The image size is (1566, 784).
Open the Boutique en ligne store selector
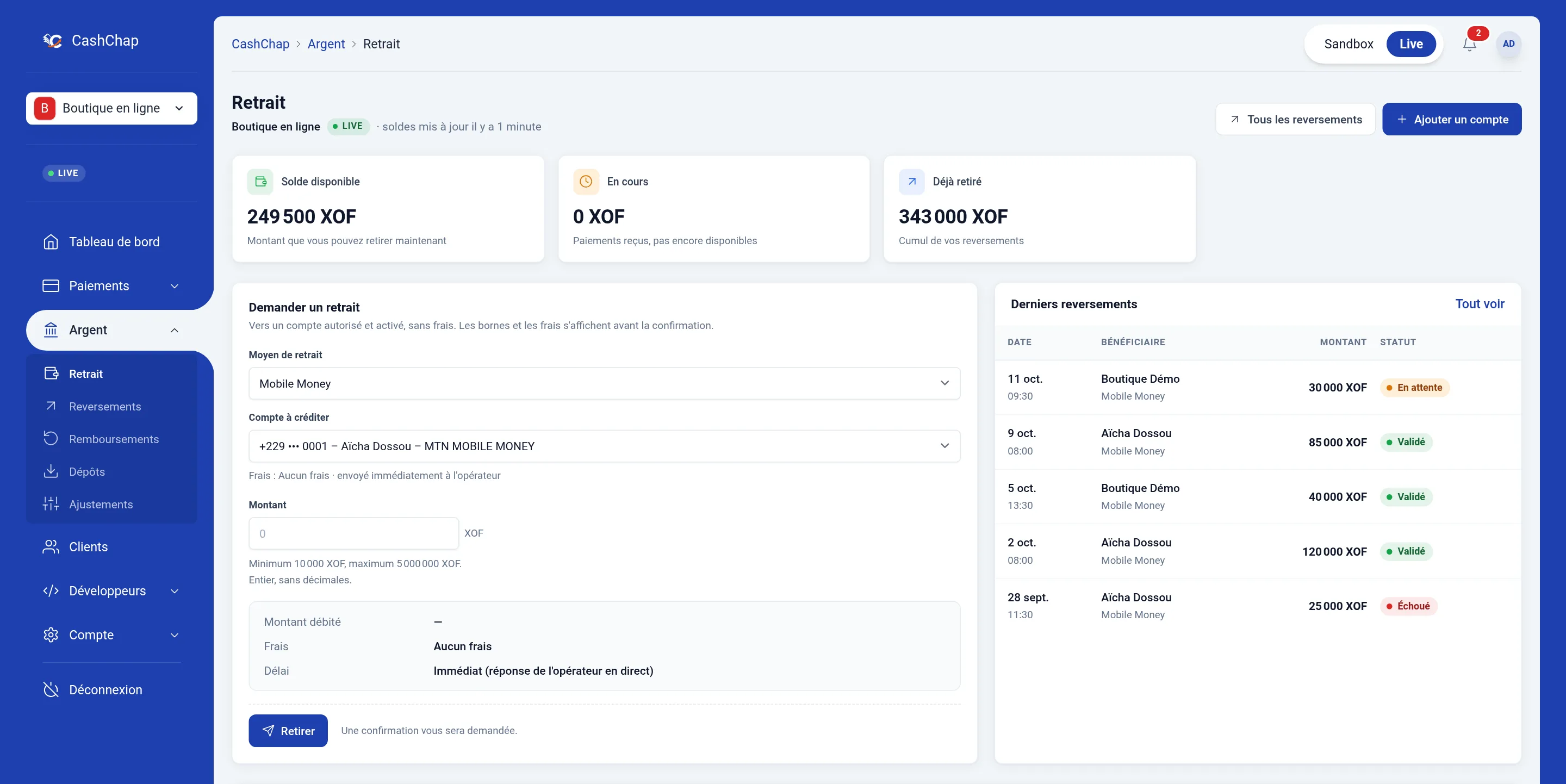point(112,108)
